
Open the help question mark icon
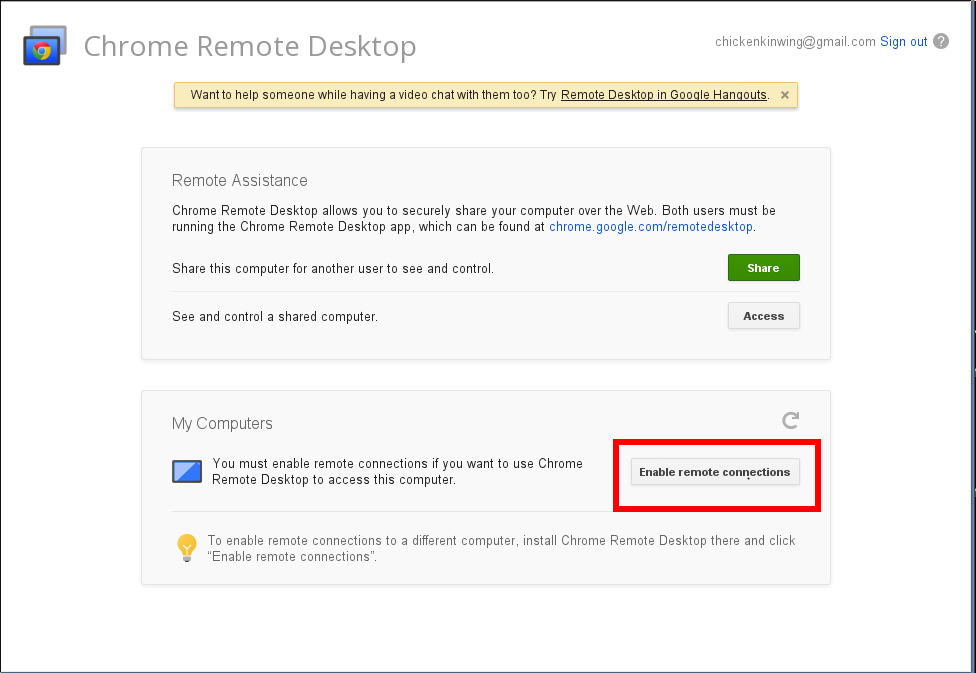pyautogui.click(x=941, y=41)
